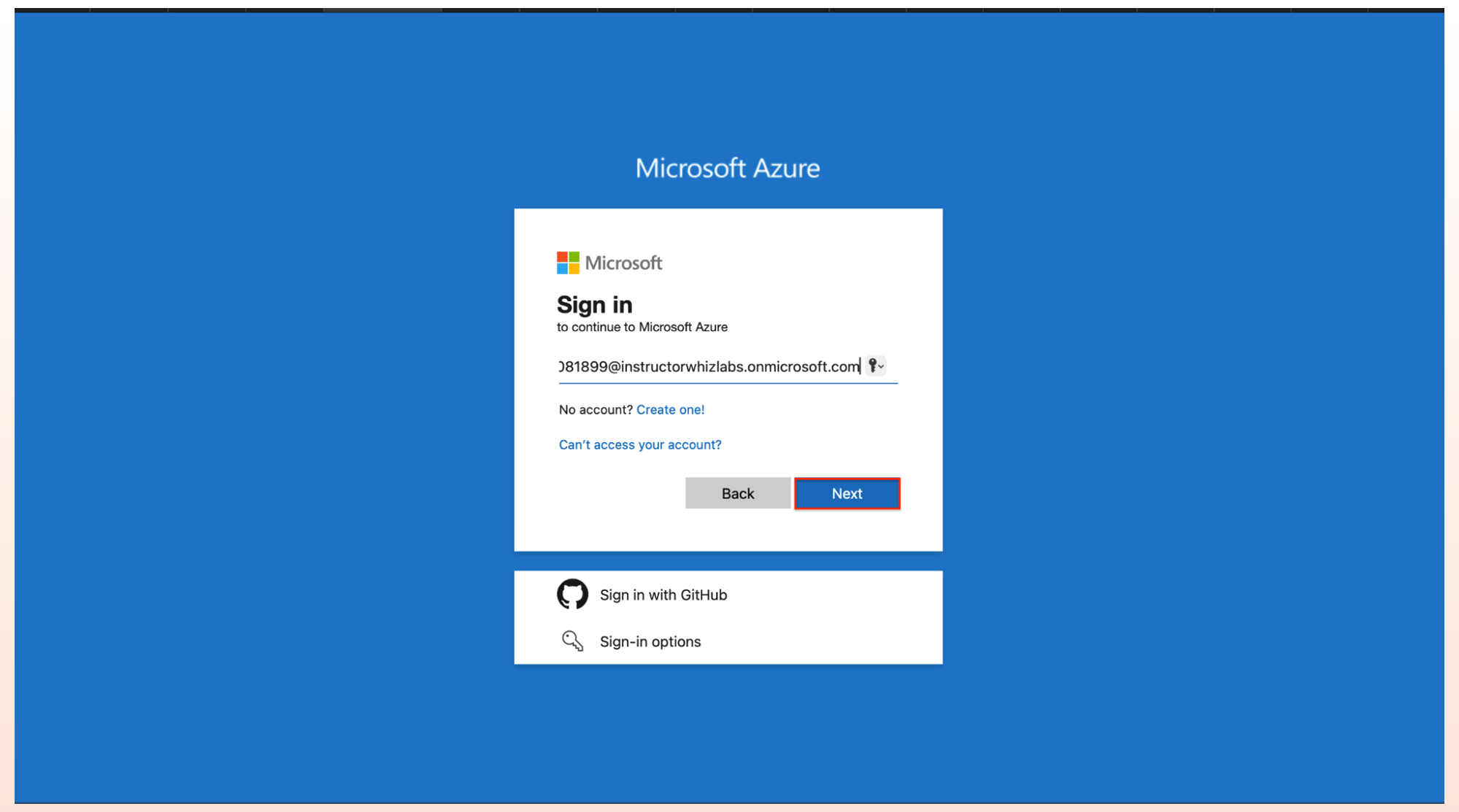Click the Sign in heading
1459x812 pixels.
[594, 304]
